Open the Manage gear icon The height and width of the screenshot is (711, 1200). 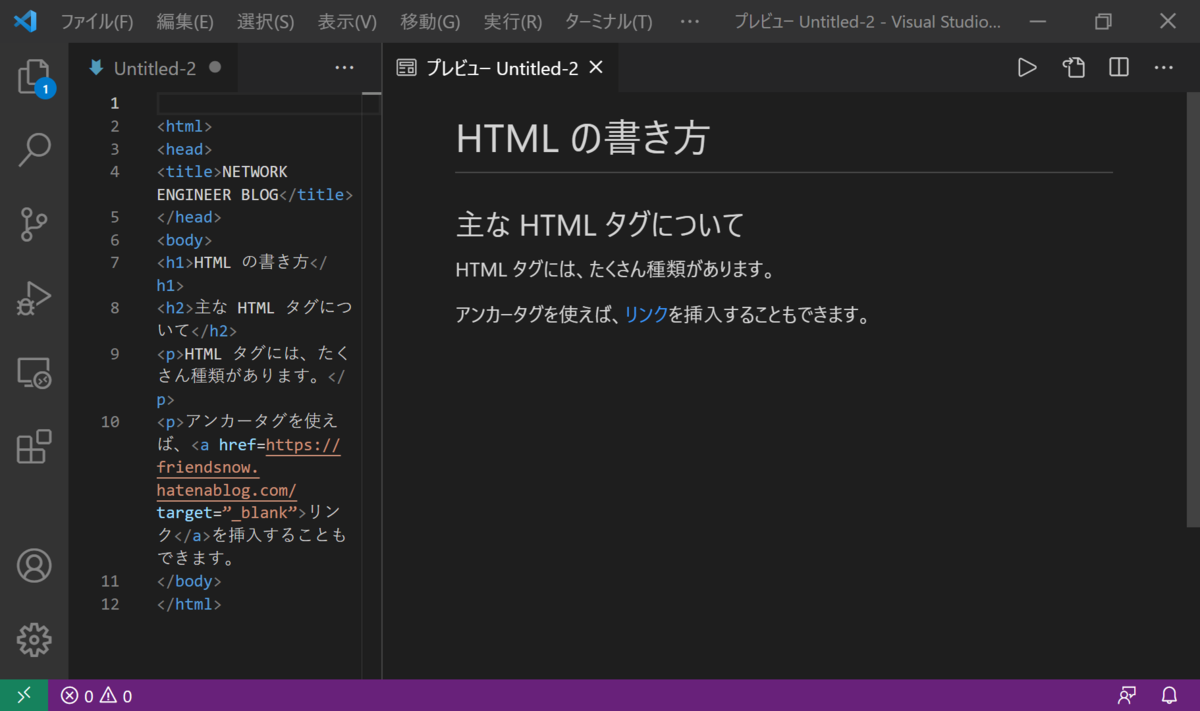pyautogui.click(x=34, y=640)
